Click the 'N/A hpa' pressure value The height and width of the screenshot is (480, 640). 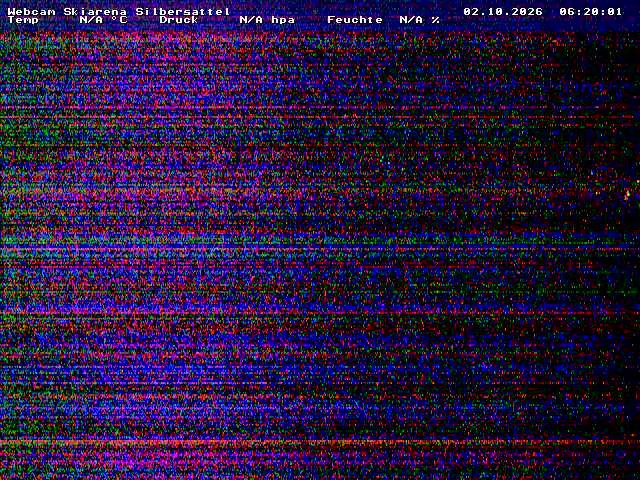coord(267,20)
